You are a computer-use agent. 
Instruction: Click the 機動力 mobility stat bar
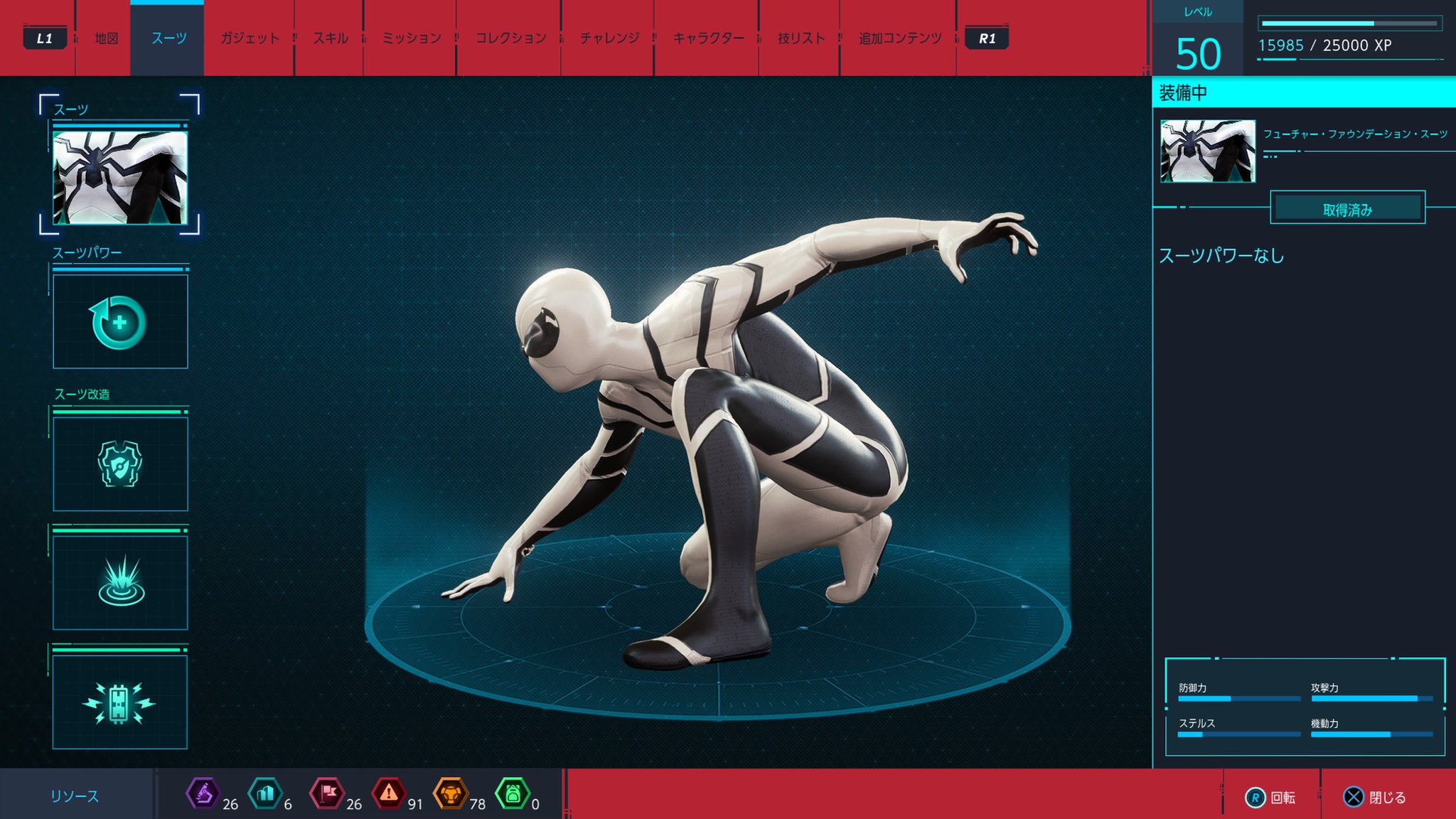1372,734
